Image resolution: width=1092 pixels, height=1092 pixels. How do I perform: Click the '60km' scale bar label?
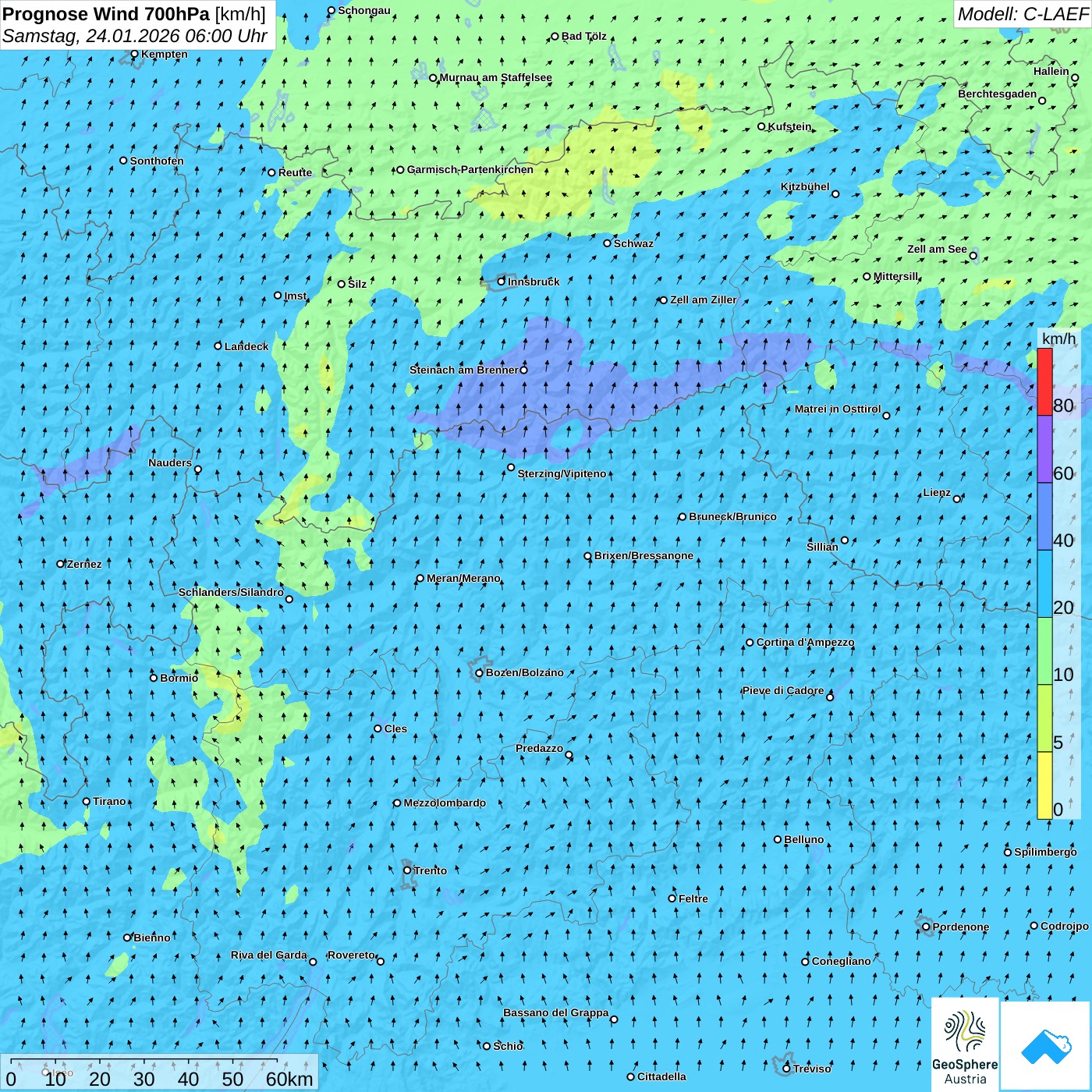[x=289, y=1079]
